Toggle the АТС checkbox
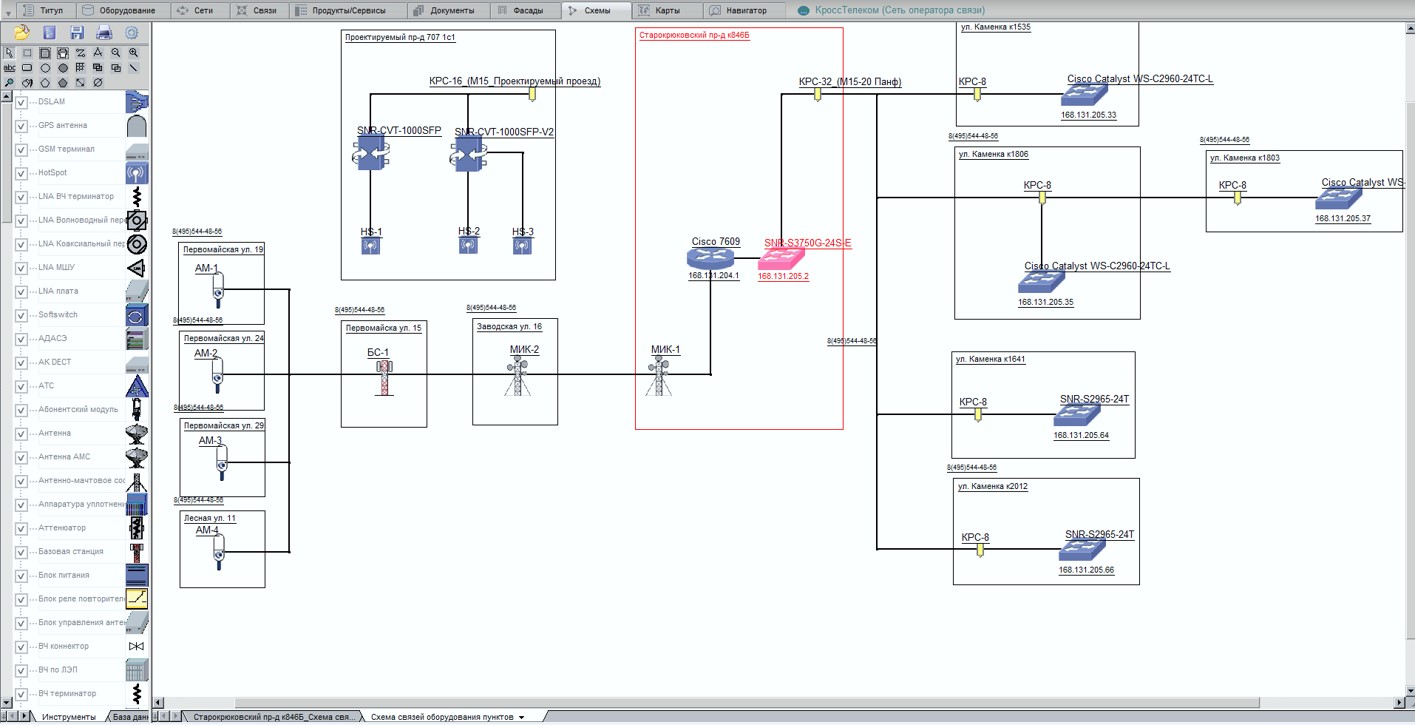The image size is (1415, 725). click(21, 386)
